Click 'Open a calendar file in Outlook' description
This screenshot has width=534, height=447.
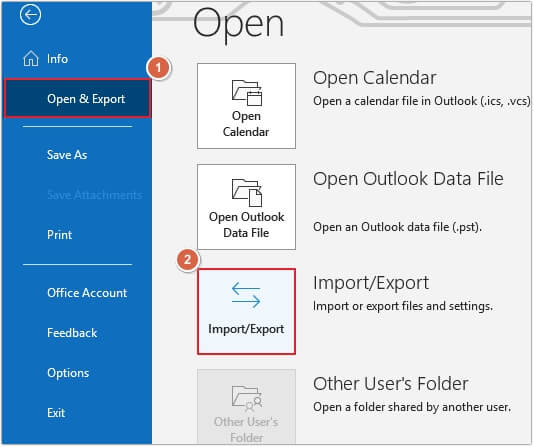422,101
